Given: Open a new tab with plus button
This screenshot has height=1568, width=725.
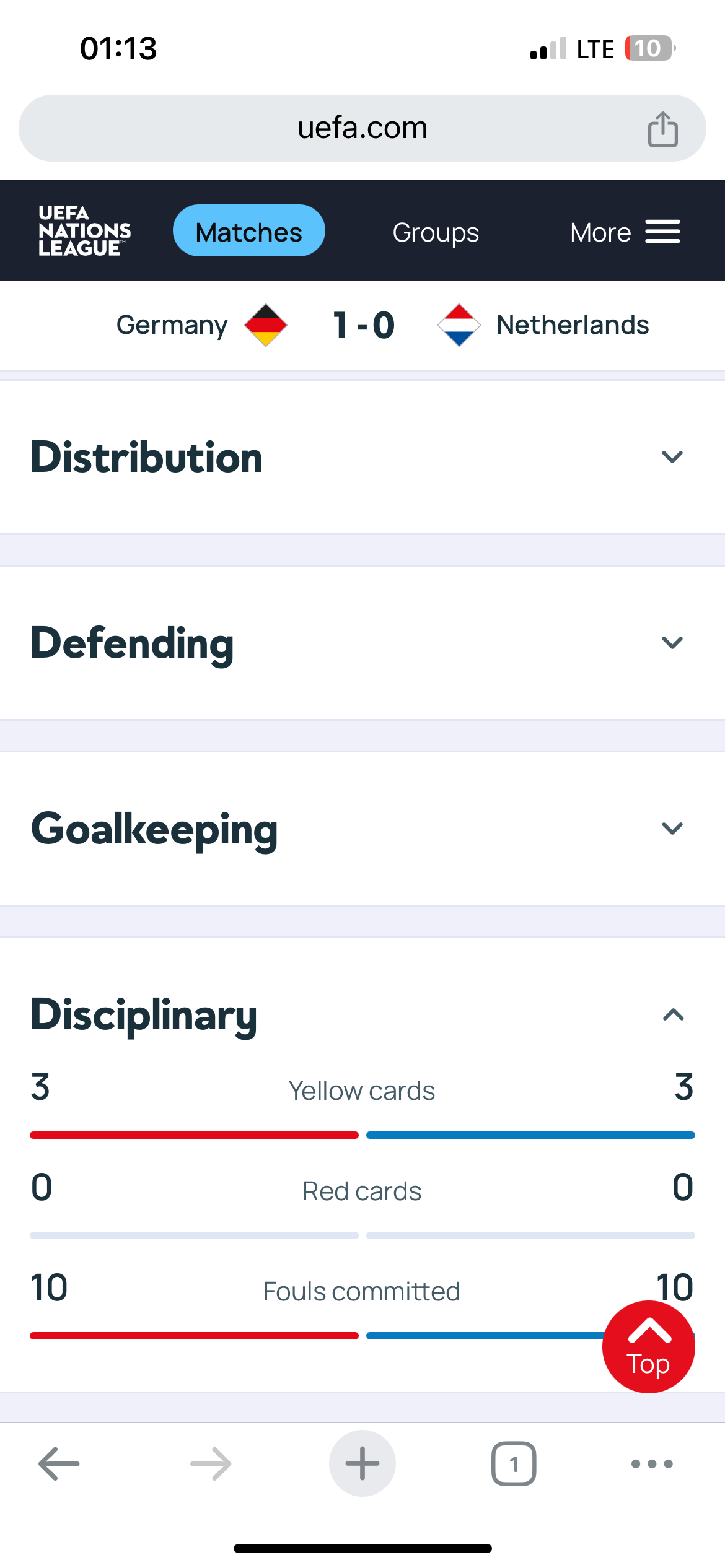Looking at the screenshot, I should (362, 1464).
